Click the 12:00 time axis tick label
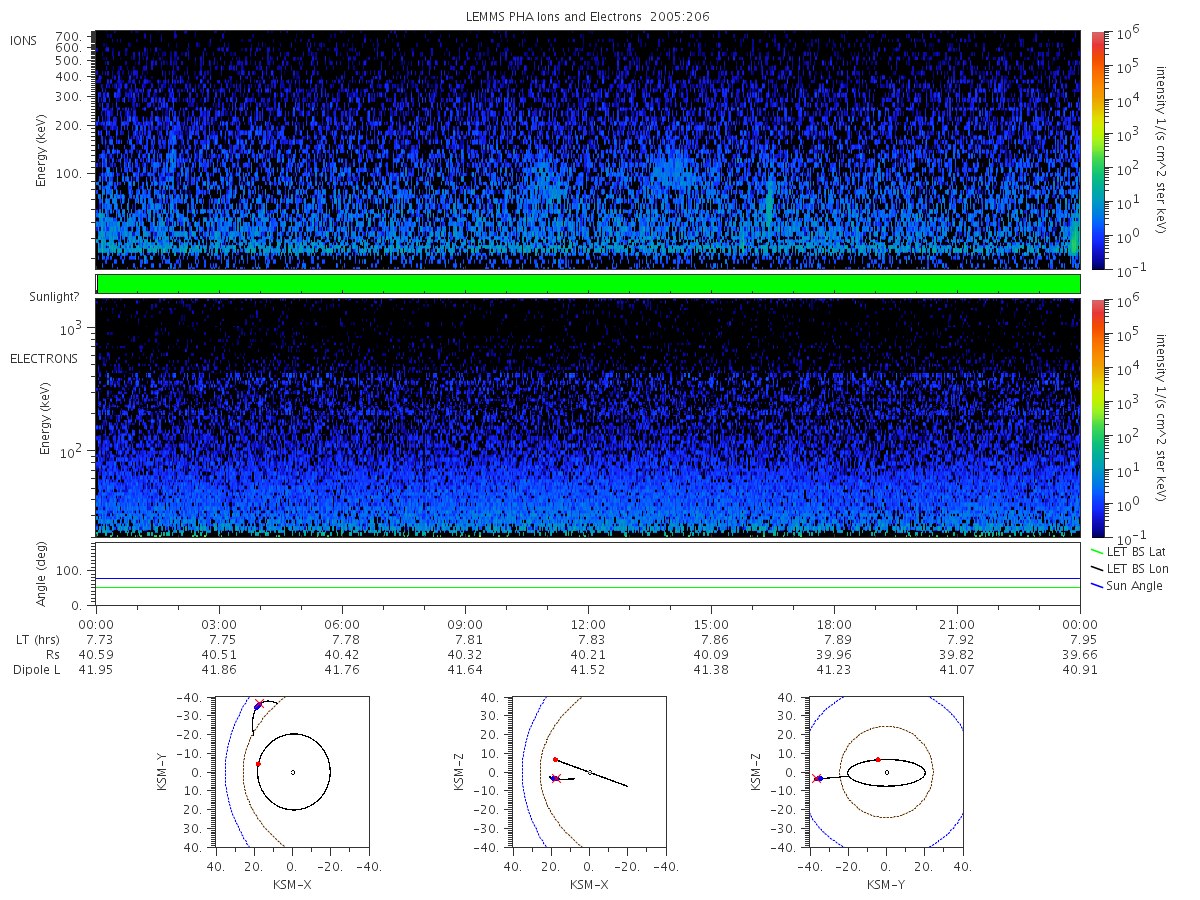This screenshot has width=1200, height=900. point(588,624)
